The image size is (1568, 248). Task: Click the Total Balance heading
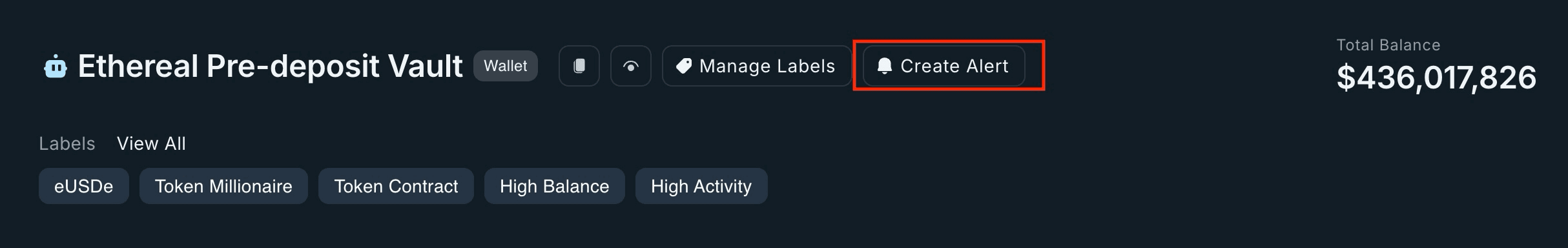pyautogui.click(x=1388, y=45)
